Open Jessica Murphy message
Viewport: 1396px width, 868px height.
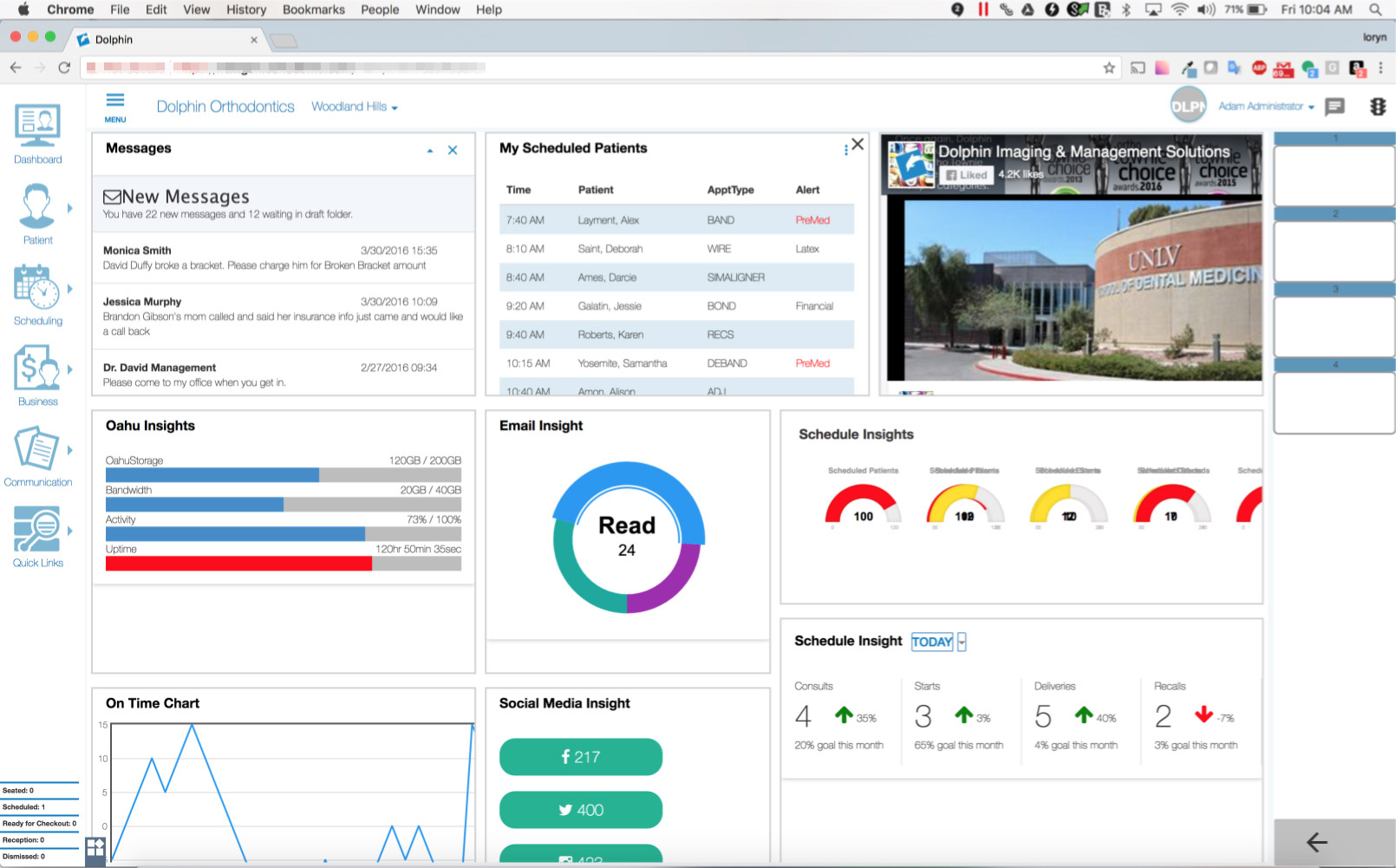click(x=284, y=317)
